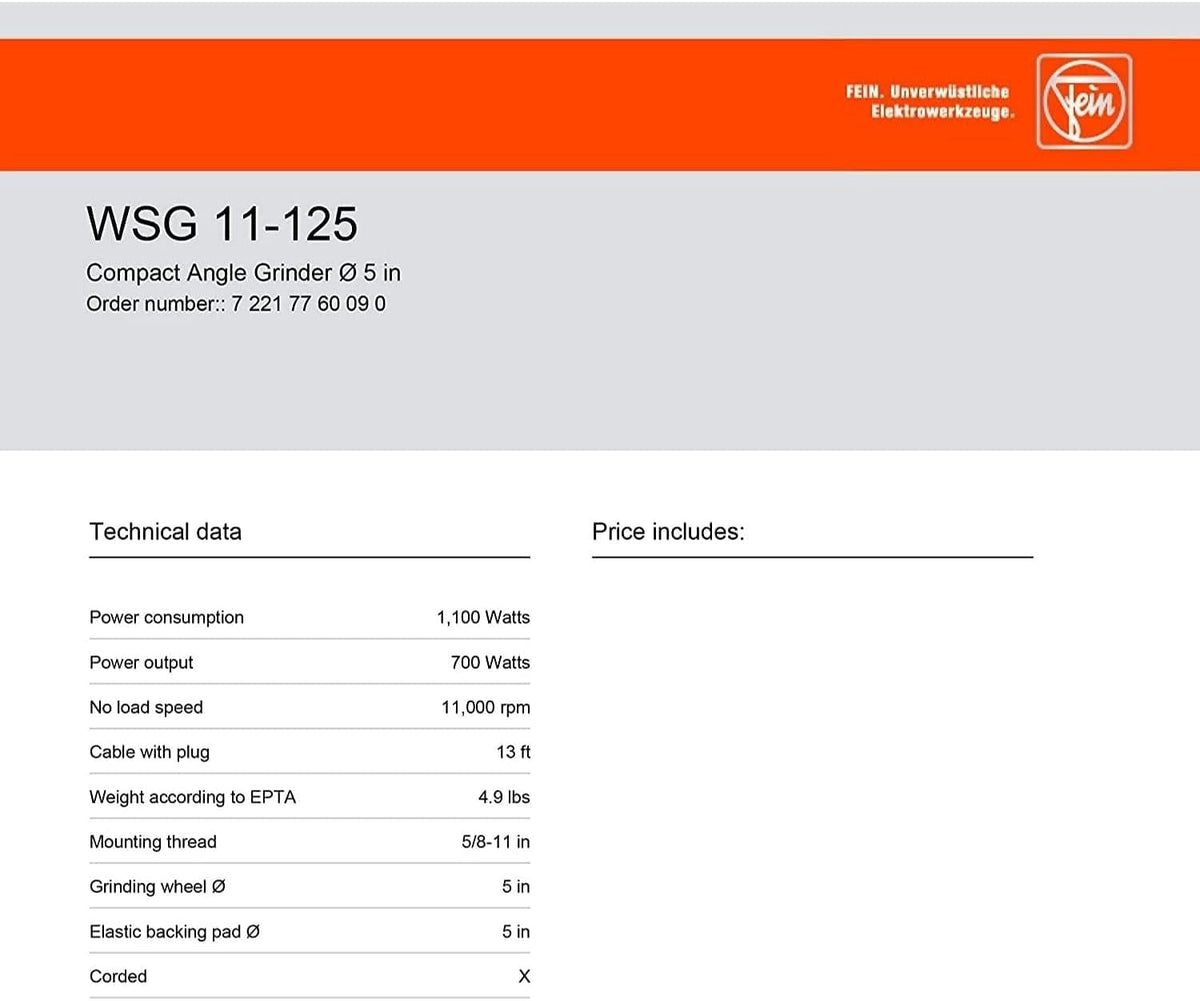Click the diameter symbol beside Elastic backing pad

pyautogui.click(x=253, y=931)
